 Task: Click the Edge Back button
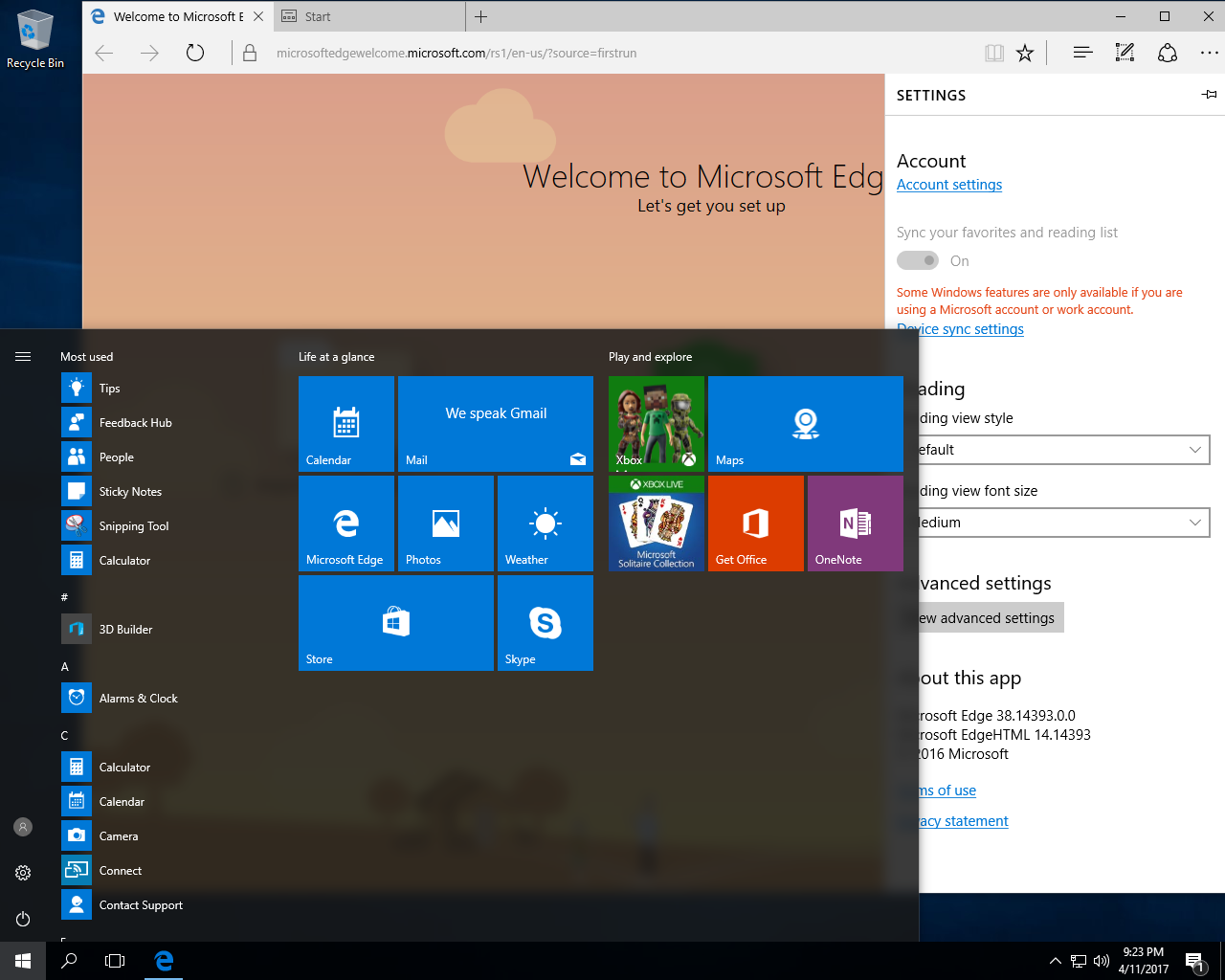tap(105, 54)
